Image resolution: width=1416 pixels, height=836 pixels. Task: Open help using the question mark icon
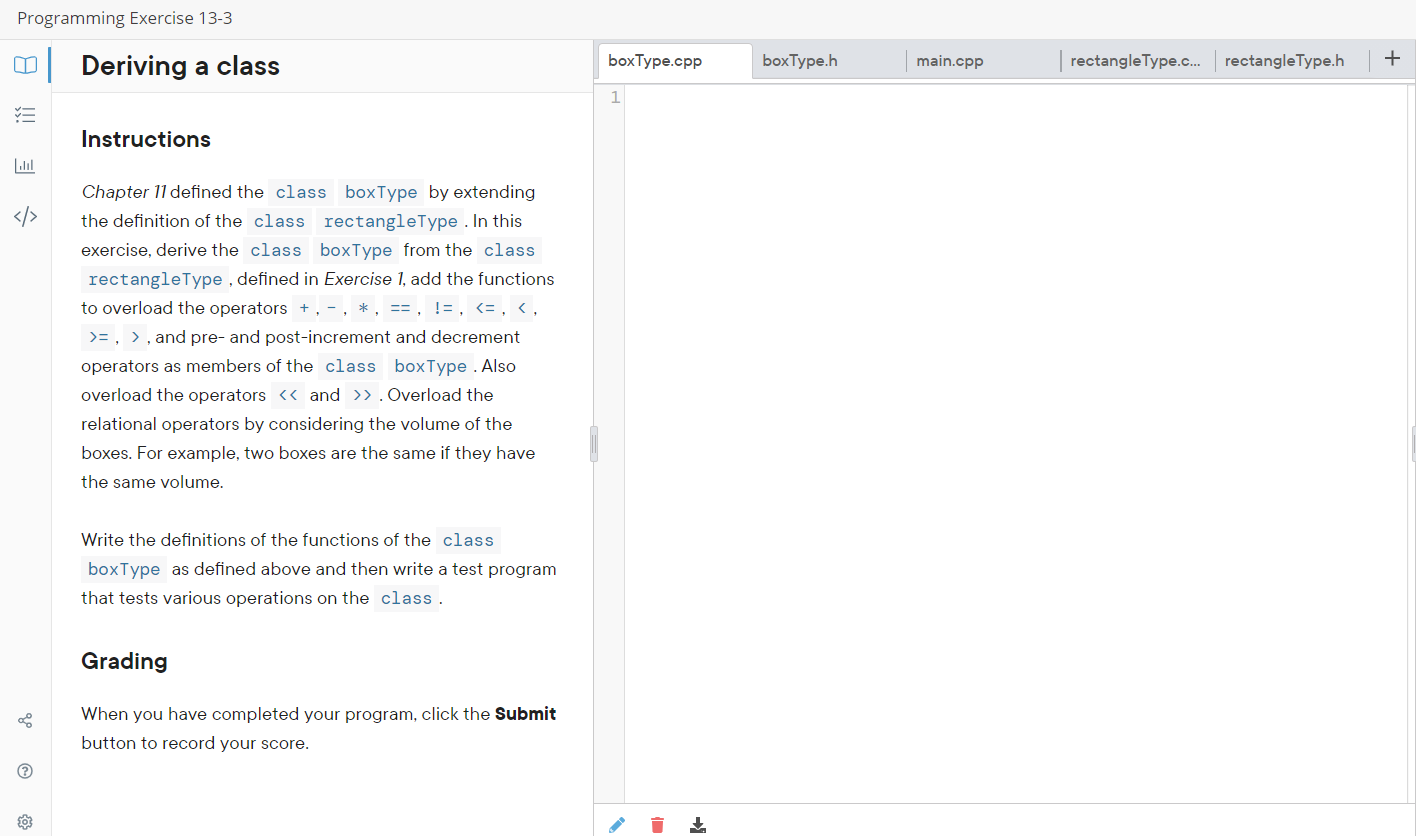[x=25, y=770]
